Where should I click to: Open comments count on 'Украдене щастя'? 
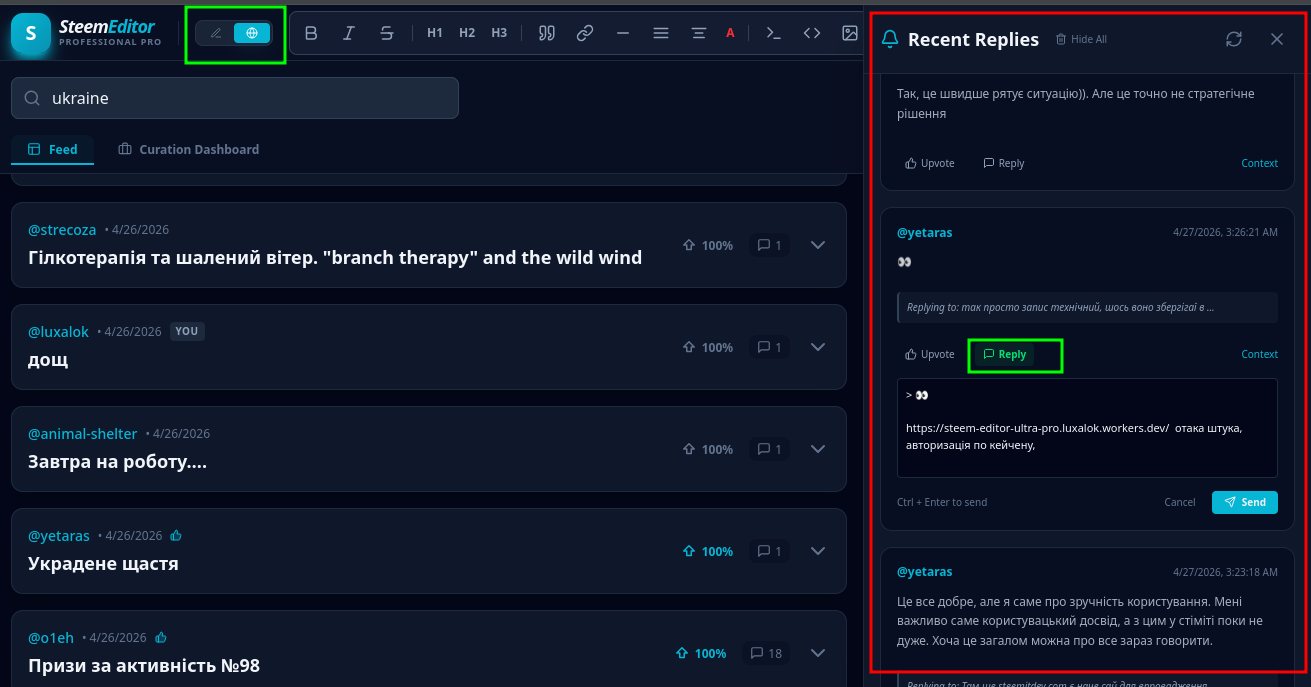pyautogui.click(x=769, y=551)
